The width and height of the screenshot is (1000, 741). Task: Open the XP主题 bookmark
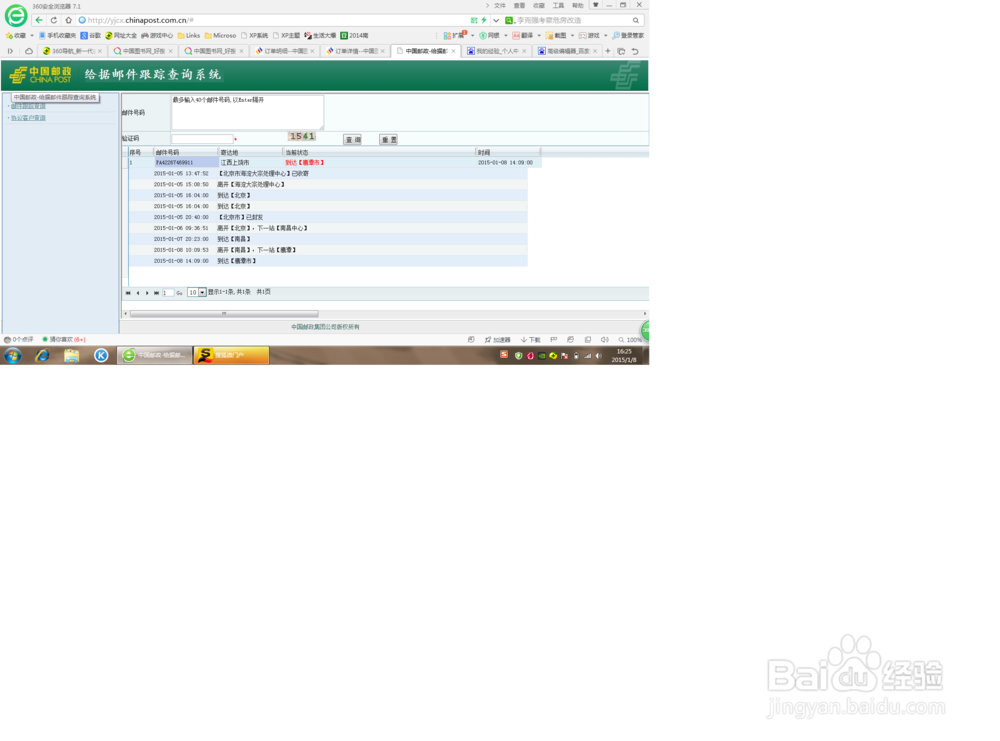click(x=286, y=36)
